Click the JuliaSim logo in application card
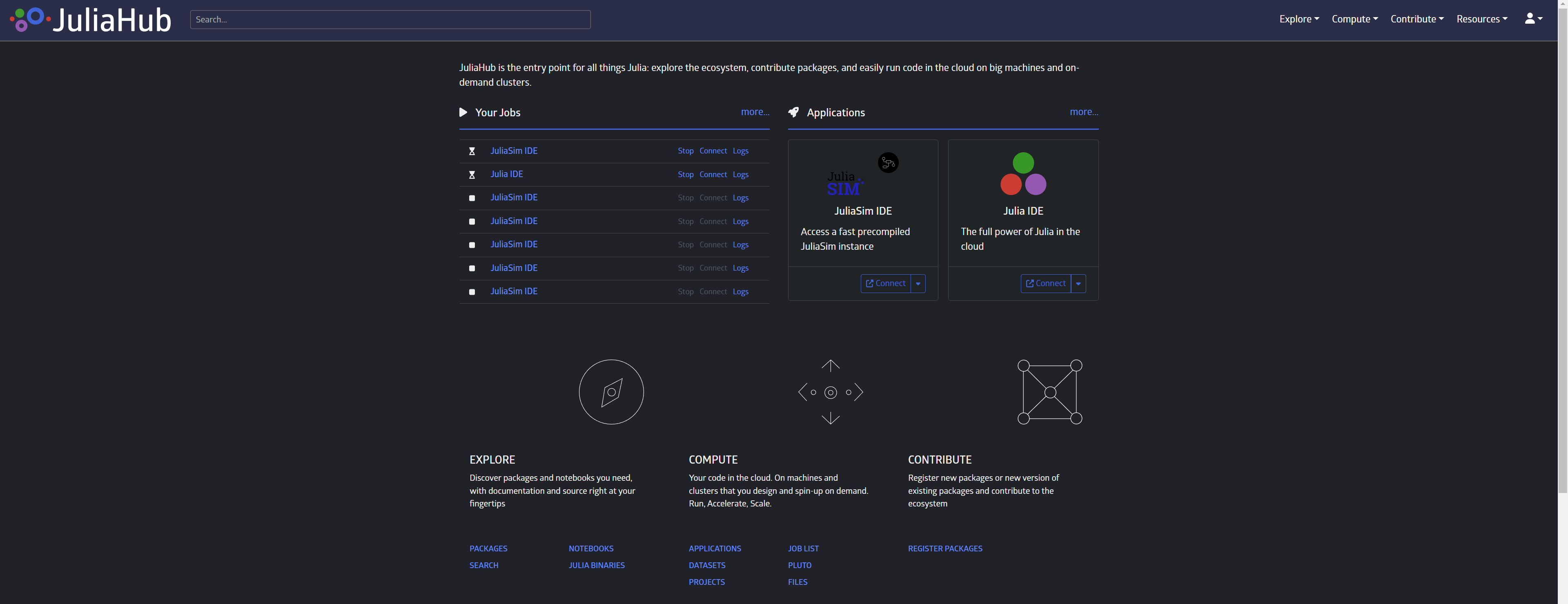Screen dimensions: 1568x604 (845, 183)
